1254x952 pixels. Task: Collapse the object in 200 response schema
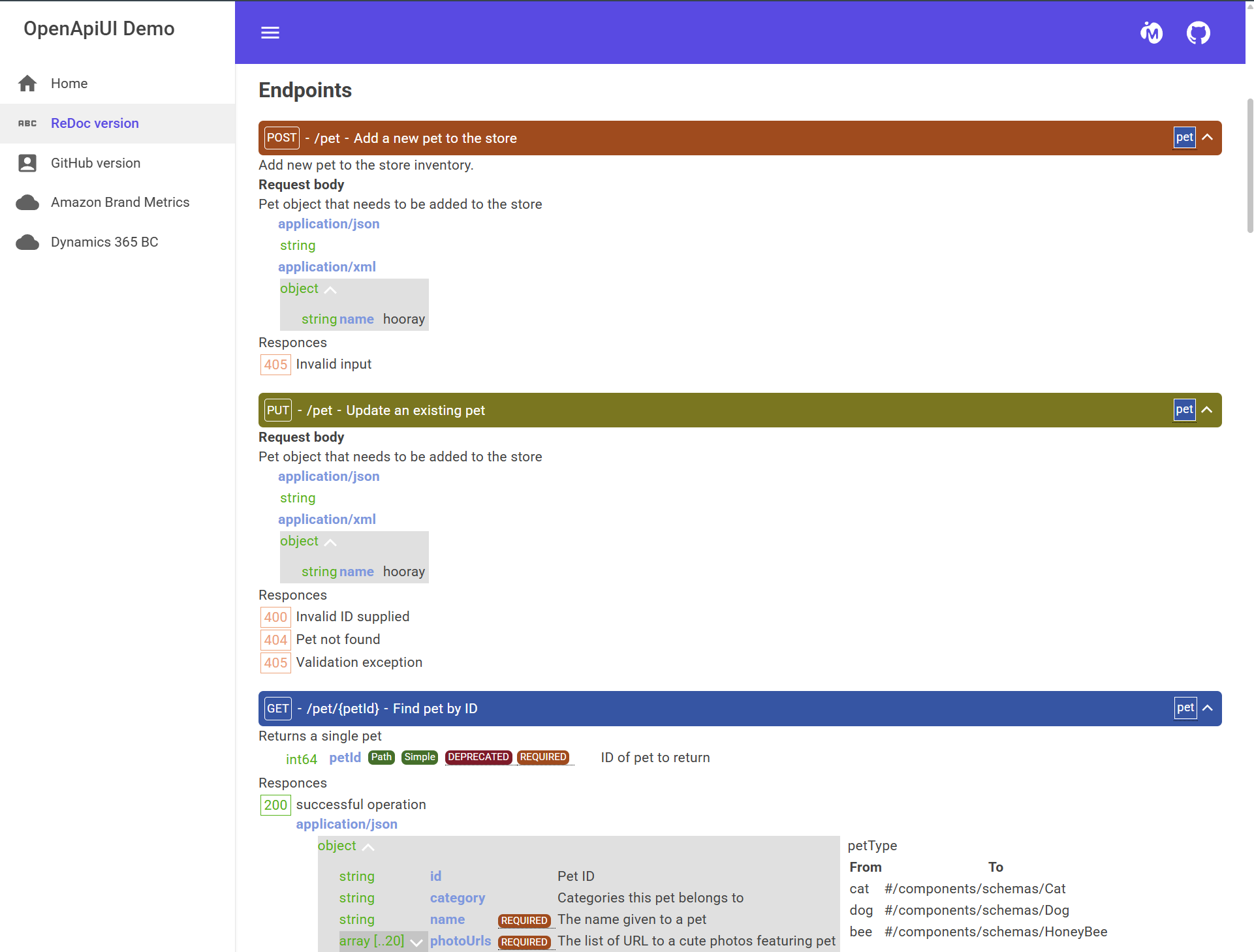click(368, 847)
